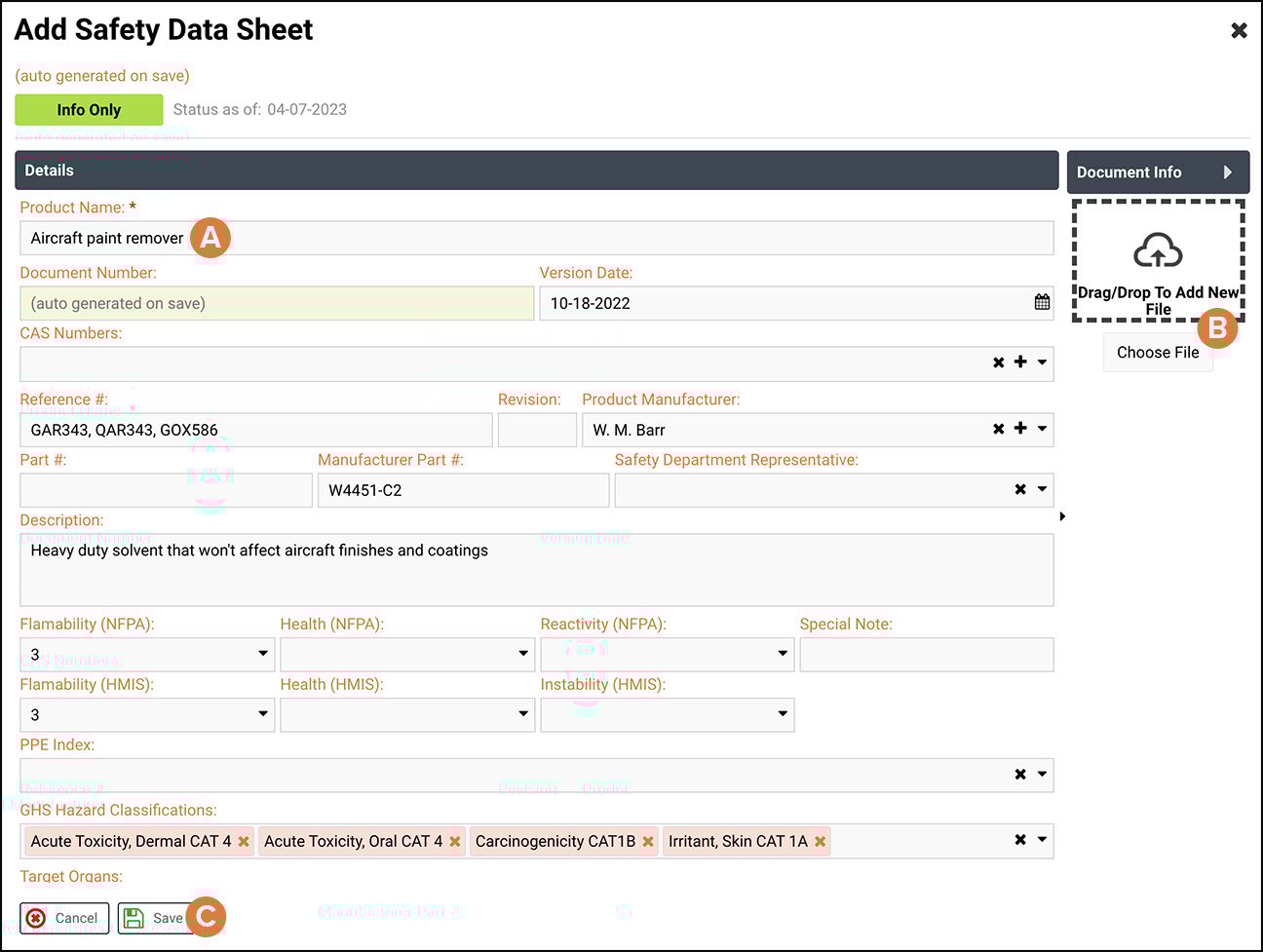The height and width of the screenshot is (952, 1263).
Task: Add a CAS number using the plus icon
Action: pos(1019,362)
